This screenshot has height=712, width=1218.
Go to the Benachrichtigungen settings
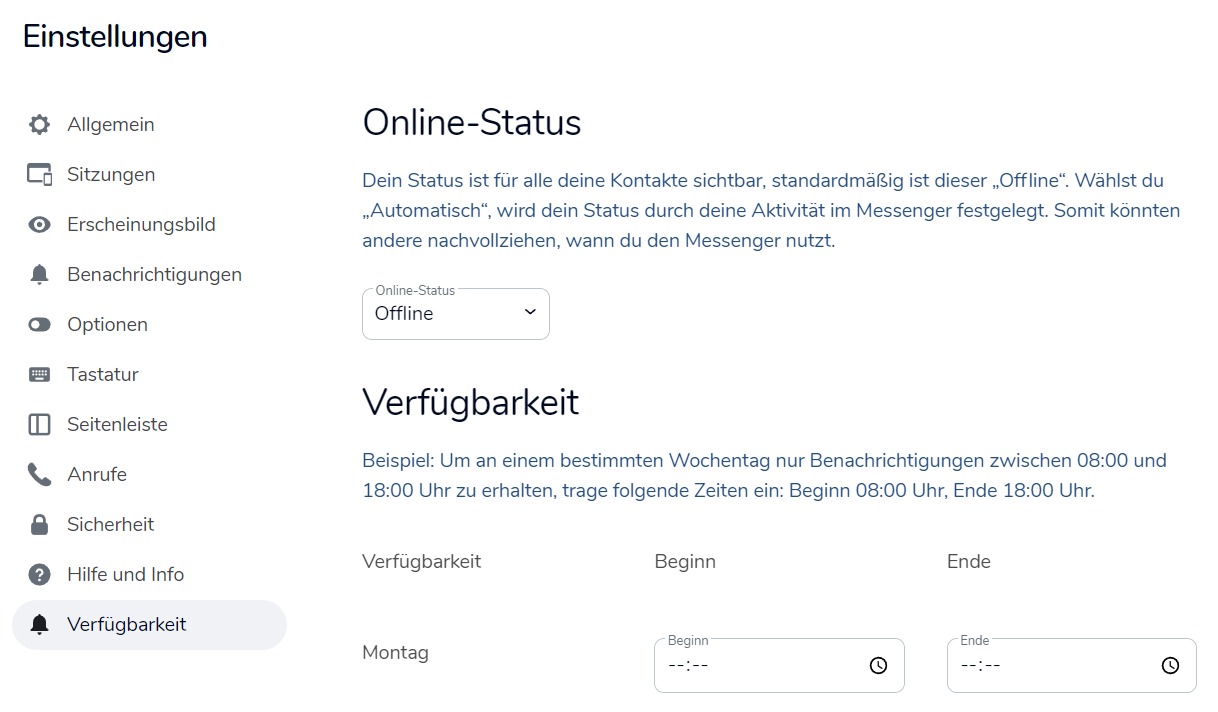[154, 275]
